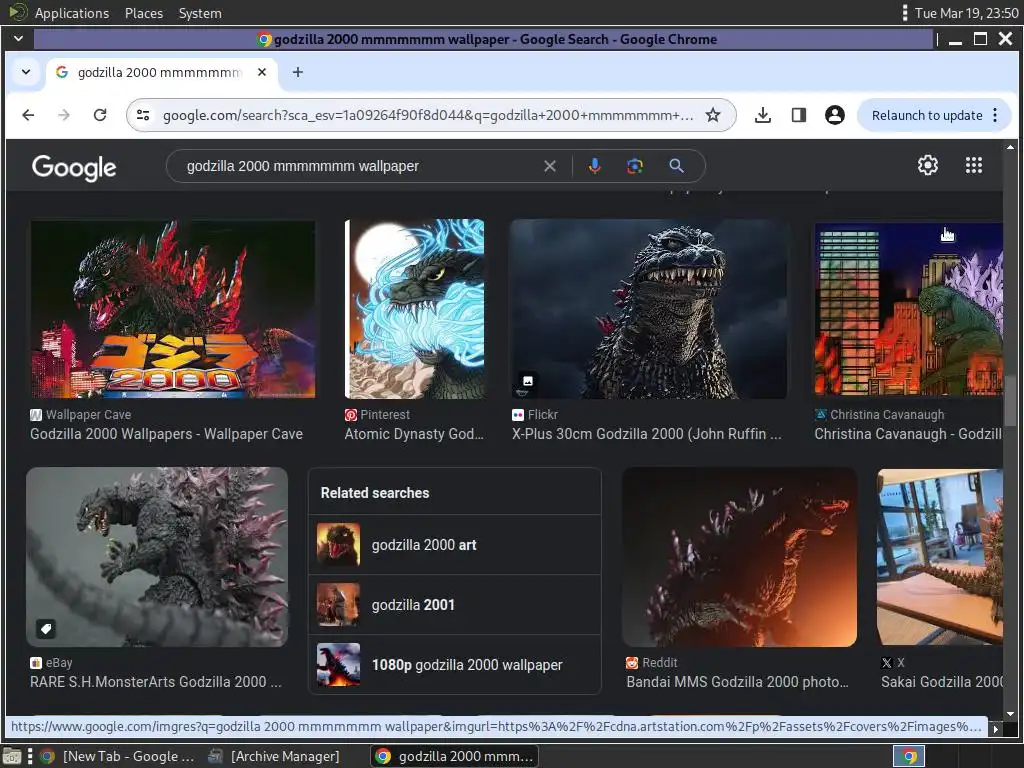Open the Wallpaper Cave Godzilla 2000 image
The width and height of the screenshot is (1024, 768).
pyautogui.click(x=173, y=309)
